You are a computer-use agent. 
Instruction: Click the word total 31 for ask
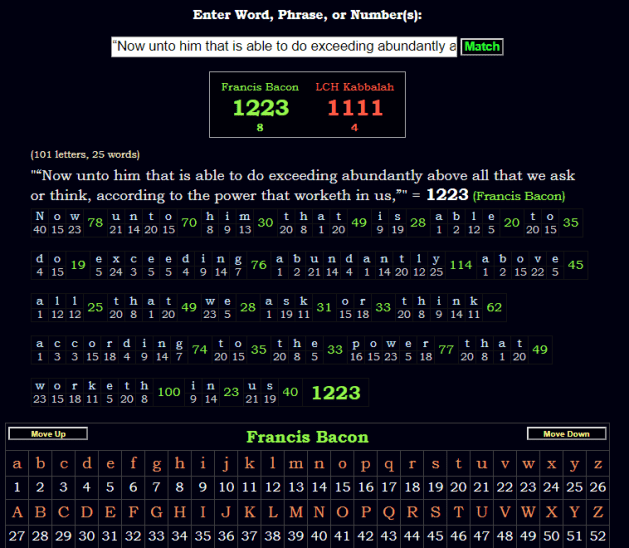click(324, 307)
